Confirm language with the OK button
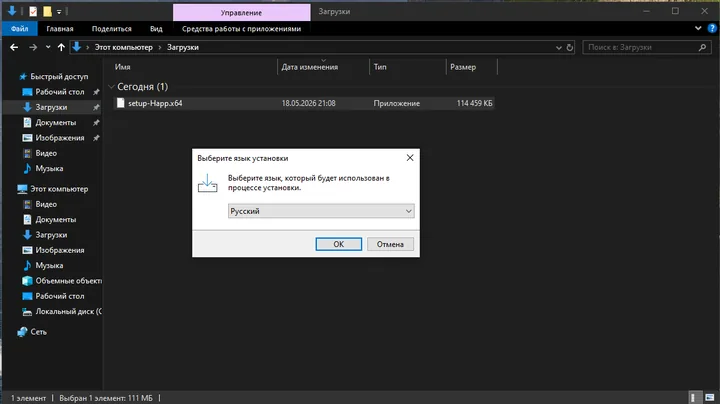 [x=338, y=244]
